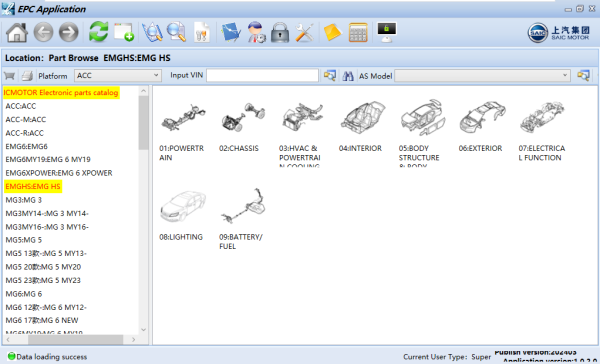This screenshot has width=600, height=364.
Task: Click lookup icon beside AS Model
Action: coord(583,75)
